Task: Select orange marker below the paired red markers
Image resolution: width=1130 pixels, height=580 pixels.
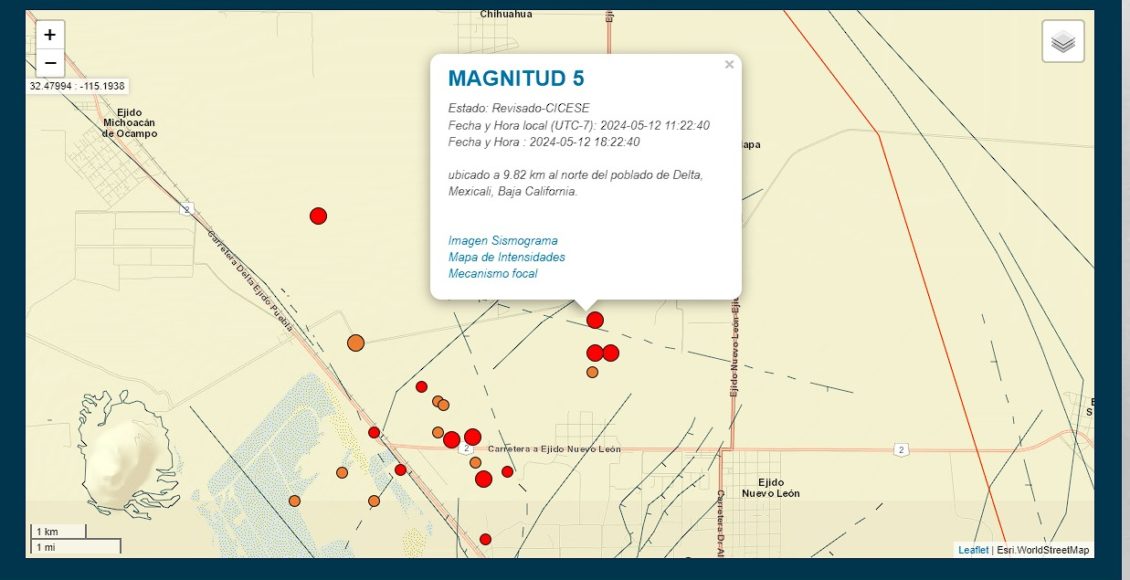Action: point(592,372)
